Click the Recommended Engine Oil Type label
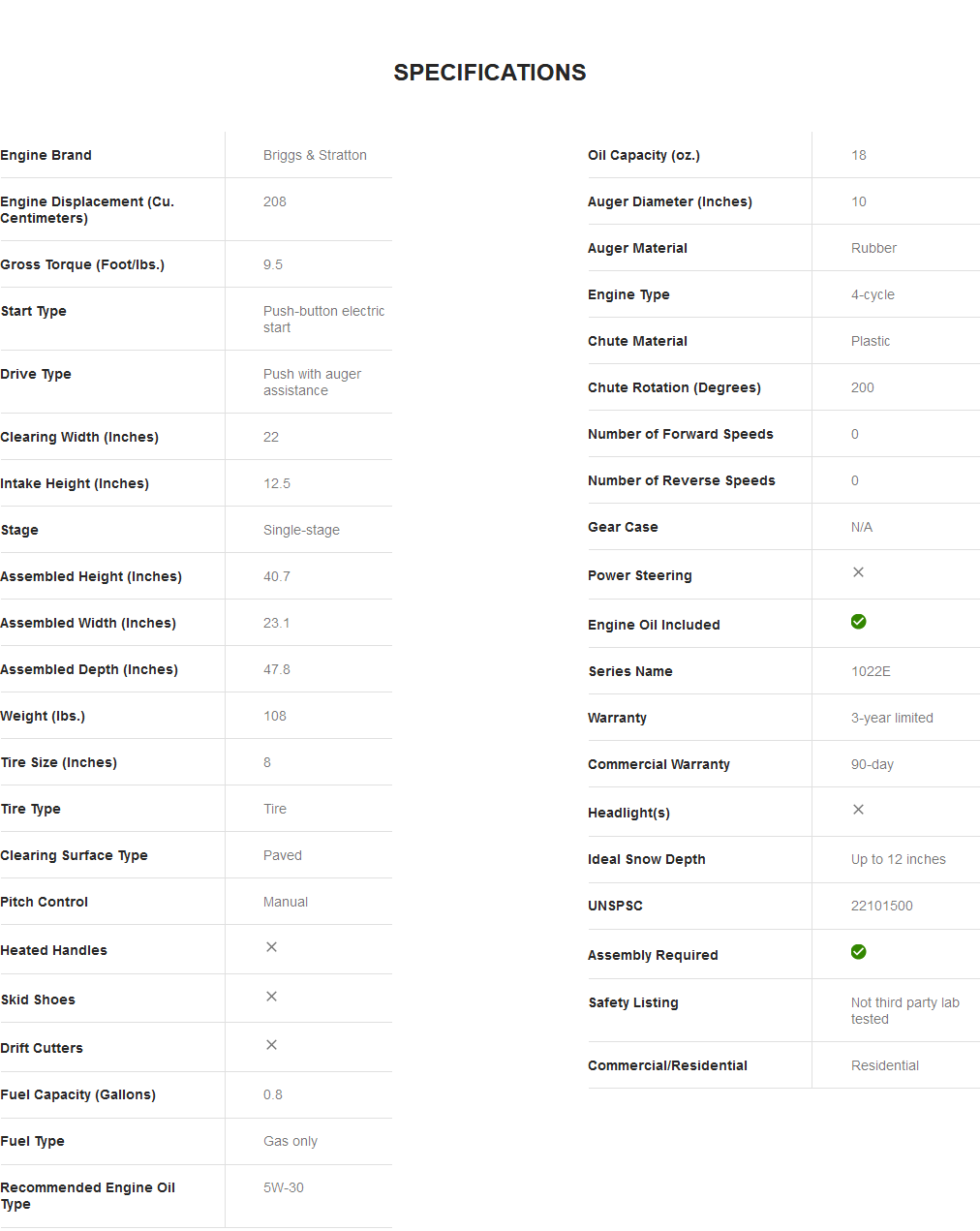Image resolution: width=980 pixels, height=1231 pixels. coord(87,1195)
